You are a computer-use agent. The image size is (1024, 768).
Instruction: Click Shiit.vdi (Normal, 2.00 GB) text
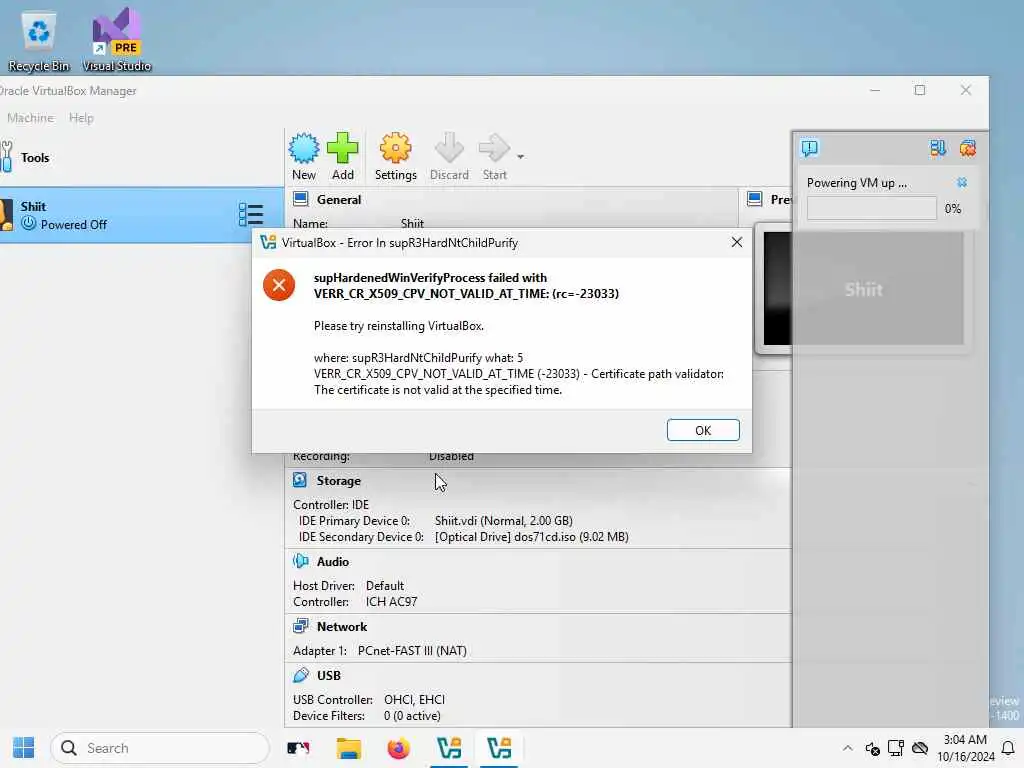coord(504,521)
